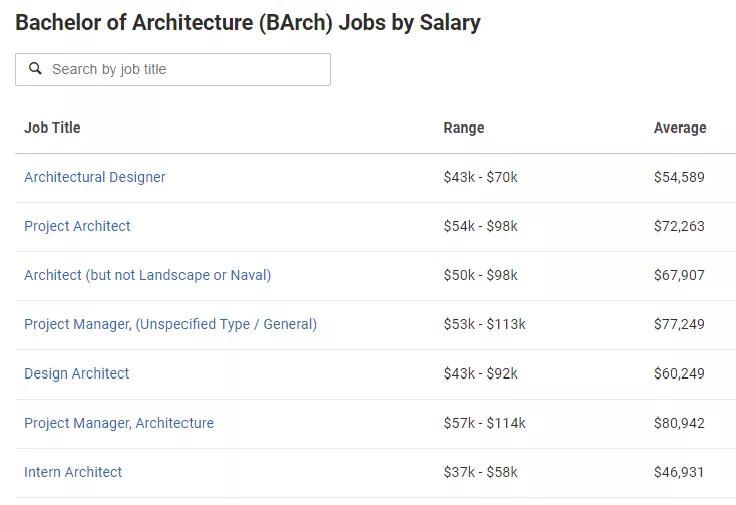
Task: Click the Bachelor of Architecture Jobs heading
Action: point(248,23)
